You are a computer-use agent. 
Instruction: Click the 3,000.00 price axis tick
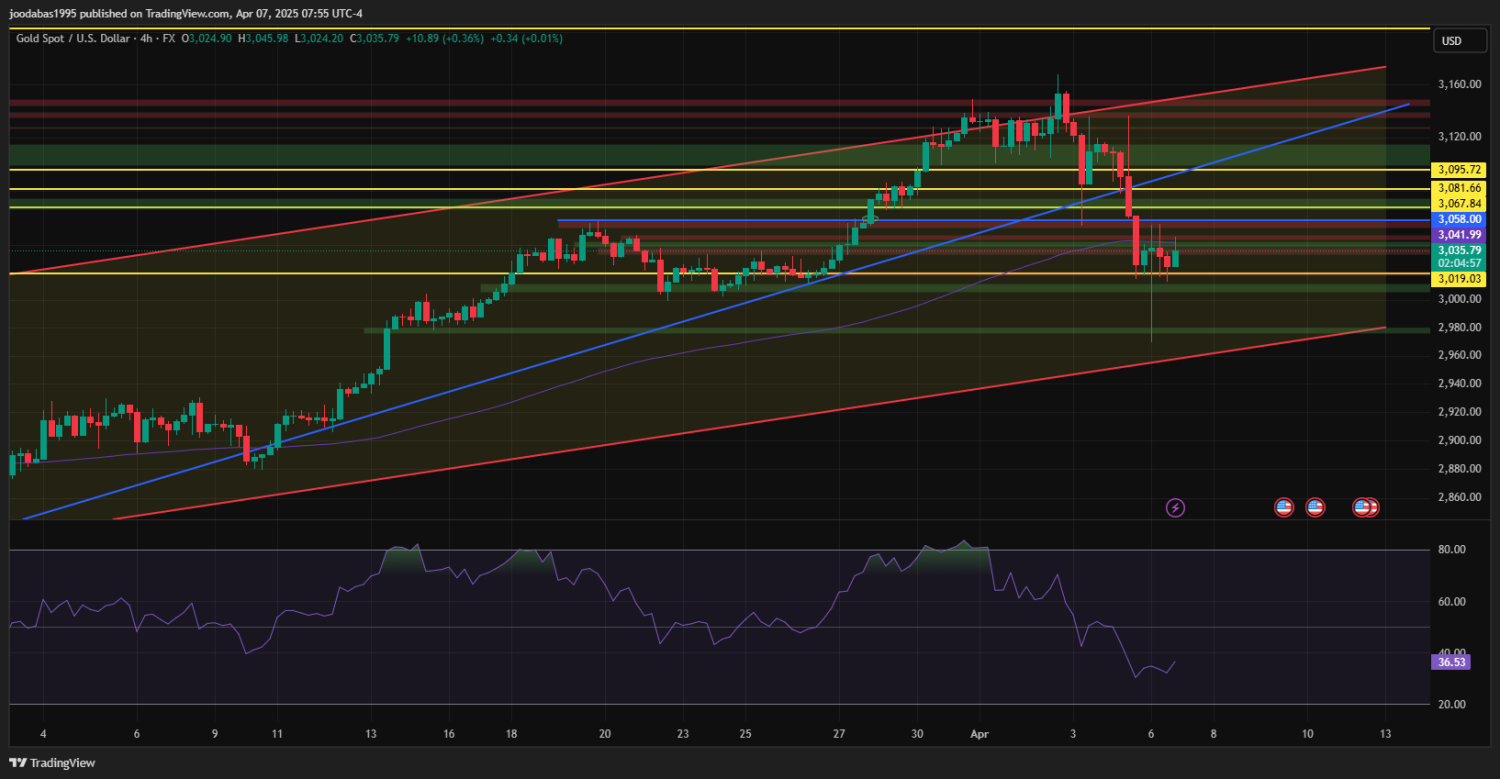pyautogui.click(x=1459, y=299)
